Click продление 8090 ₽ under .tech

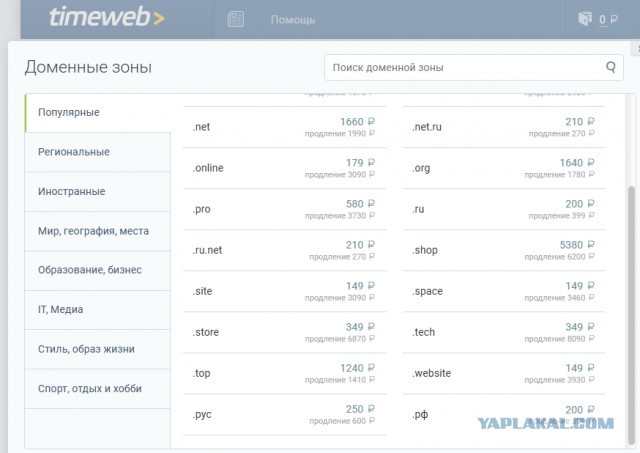(559, 339)
